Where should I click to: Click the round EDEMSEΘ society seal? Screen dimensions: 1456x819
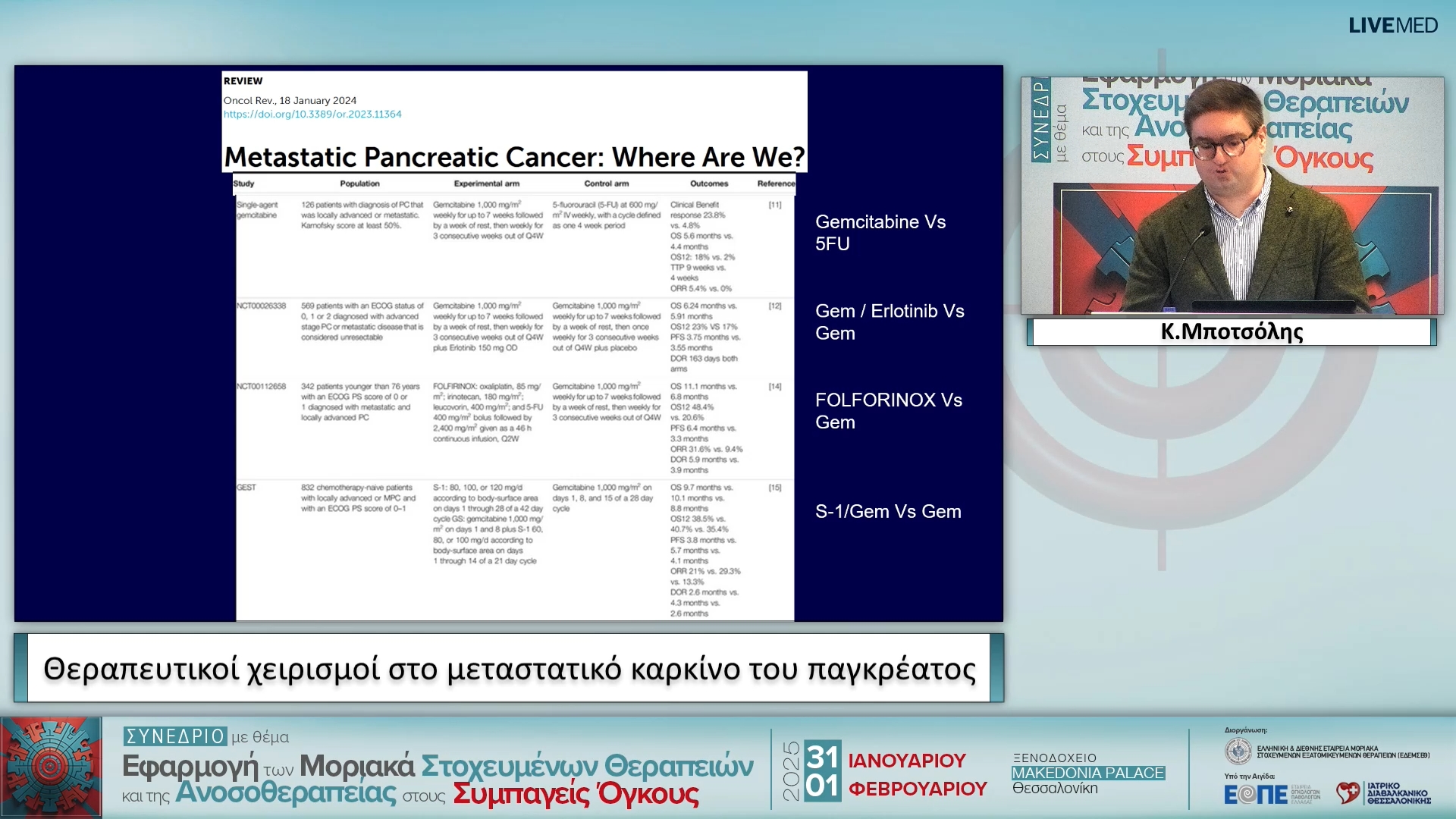click(1238, 752)
